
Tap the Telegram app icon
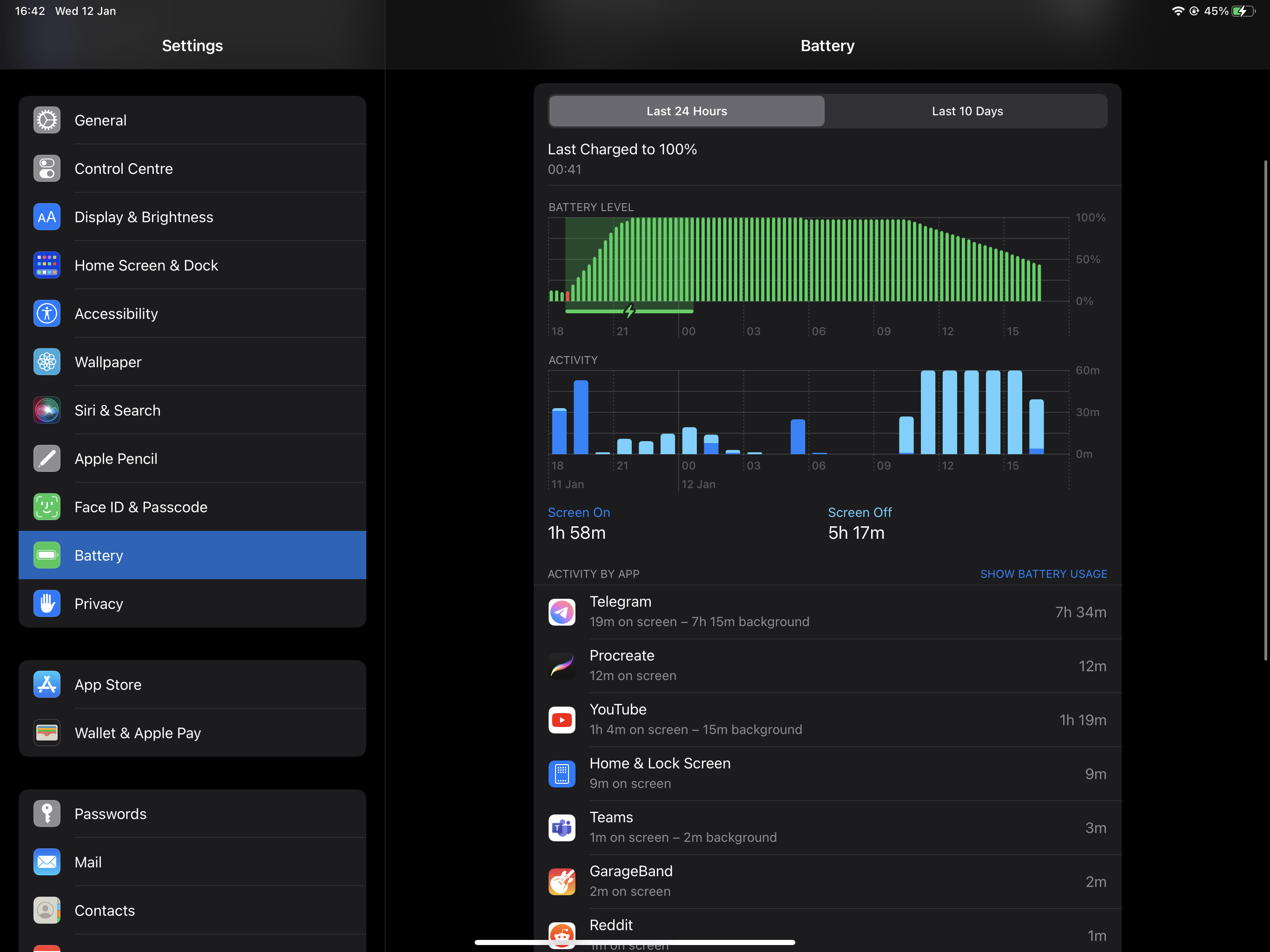pyautogui.click(x=562, y=612)
